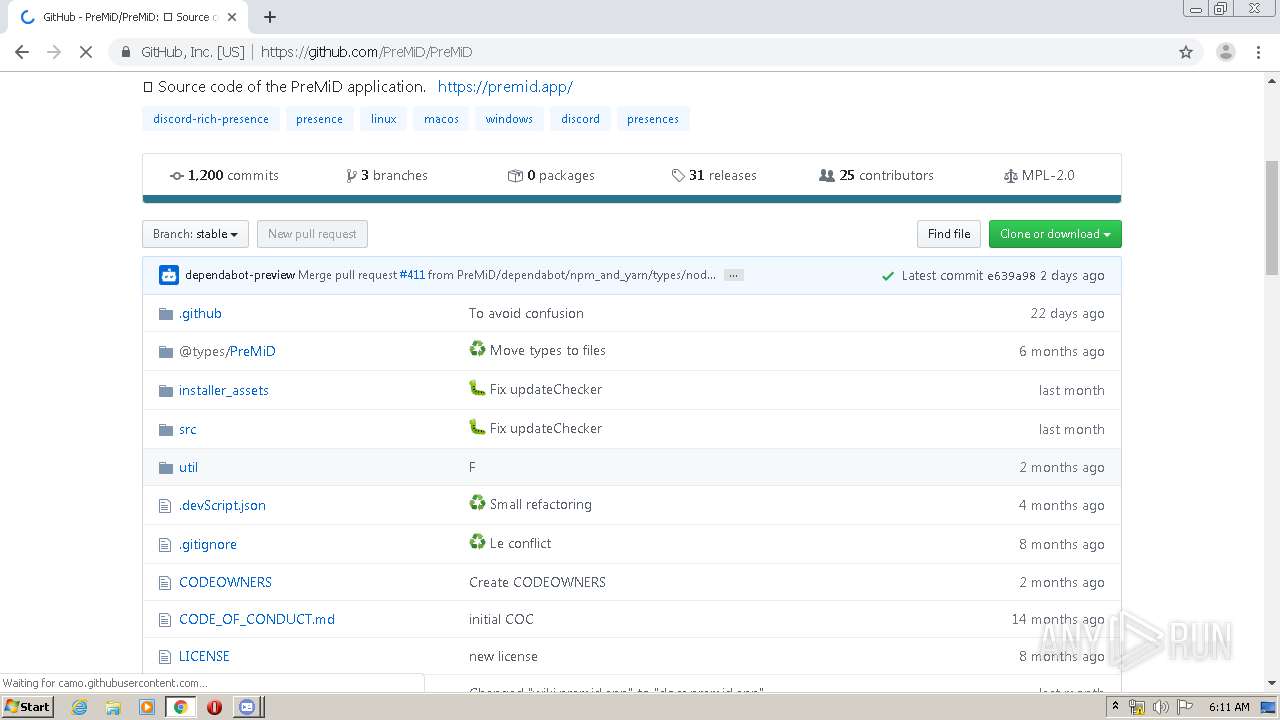1280x720 pixels.
Task: View site security lock information
Action: [x=126, y=52]
